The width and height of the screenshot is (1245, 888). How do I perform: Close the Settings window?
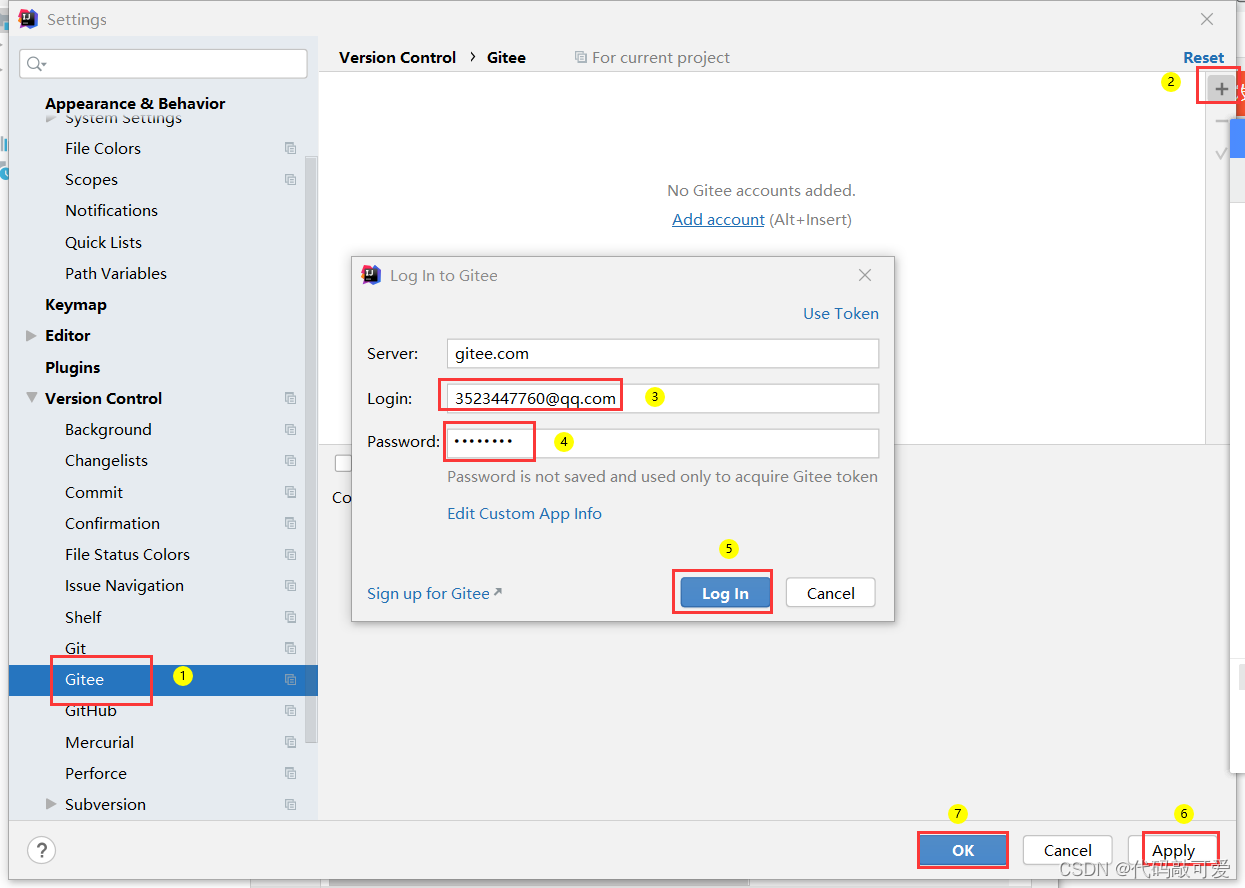[x=1207, y=19]
